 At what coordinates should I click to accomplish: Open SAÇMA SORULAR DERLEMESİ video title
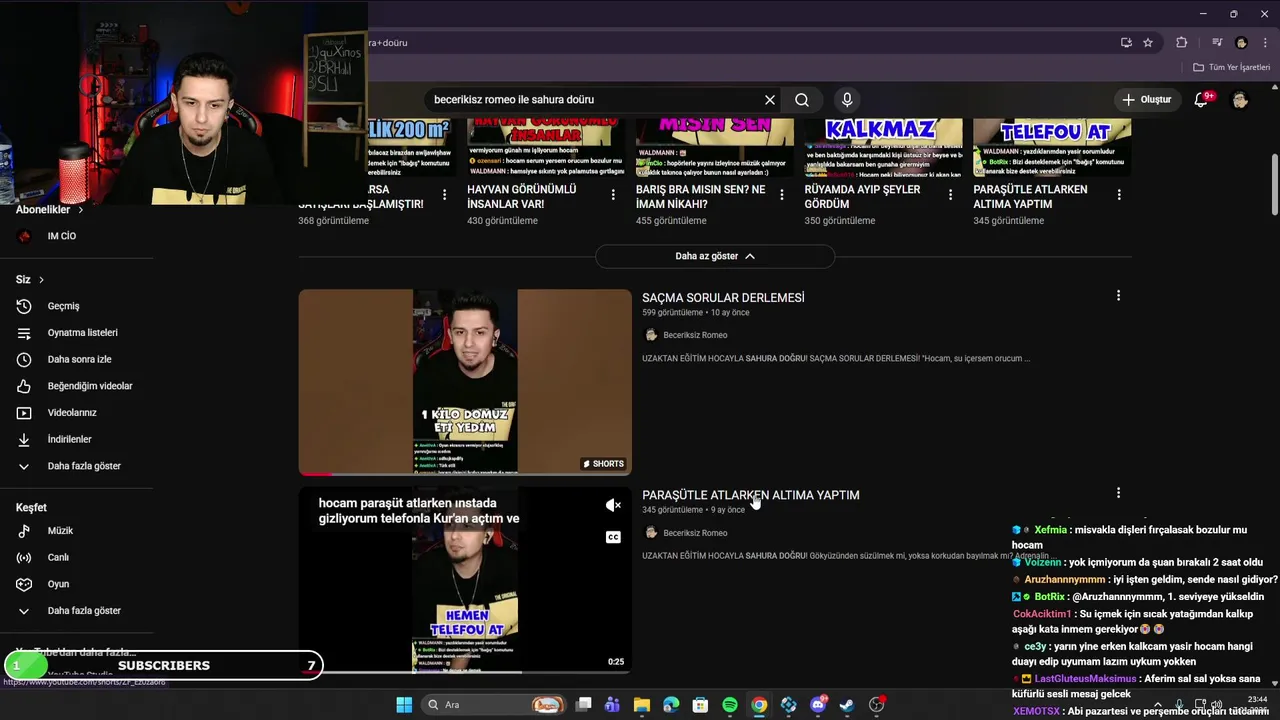pyautogui.click(x=723, y=298)
